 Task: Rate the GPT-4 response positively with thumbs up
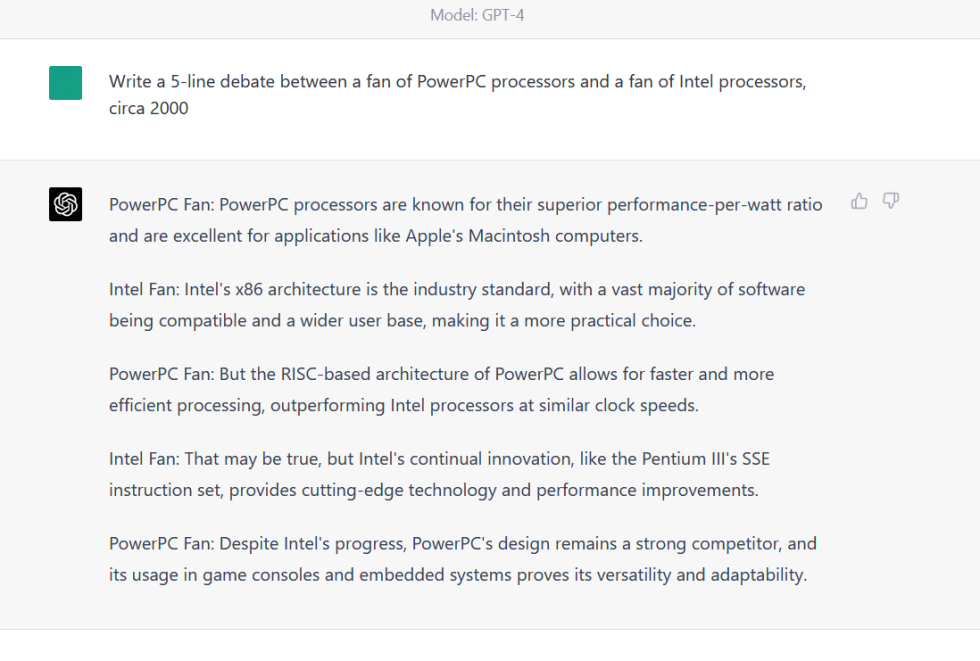tap(859, 201)
